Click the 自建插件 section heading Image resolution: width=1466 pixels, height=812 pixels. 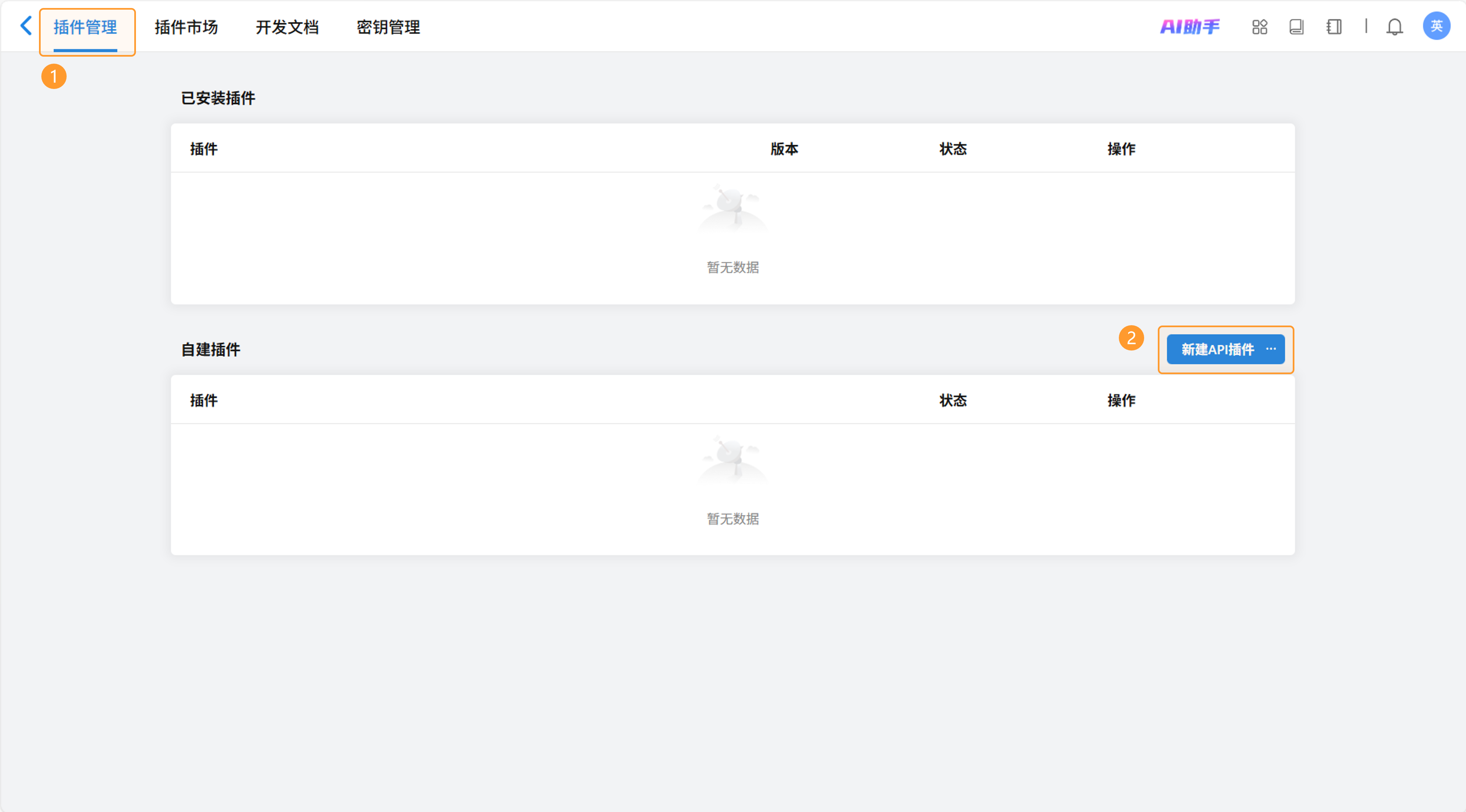(211, 350)
